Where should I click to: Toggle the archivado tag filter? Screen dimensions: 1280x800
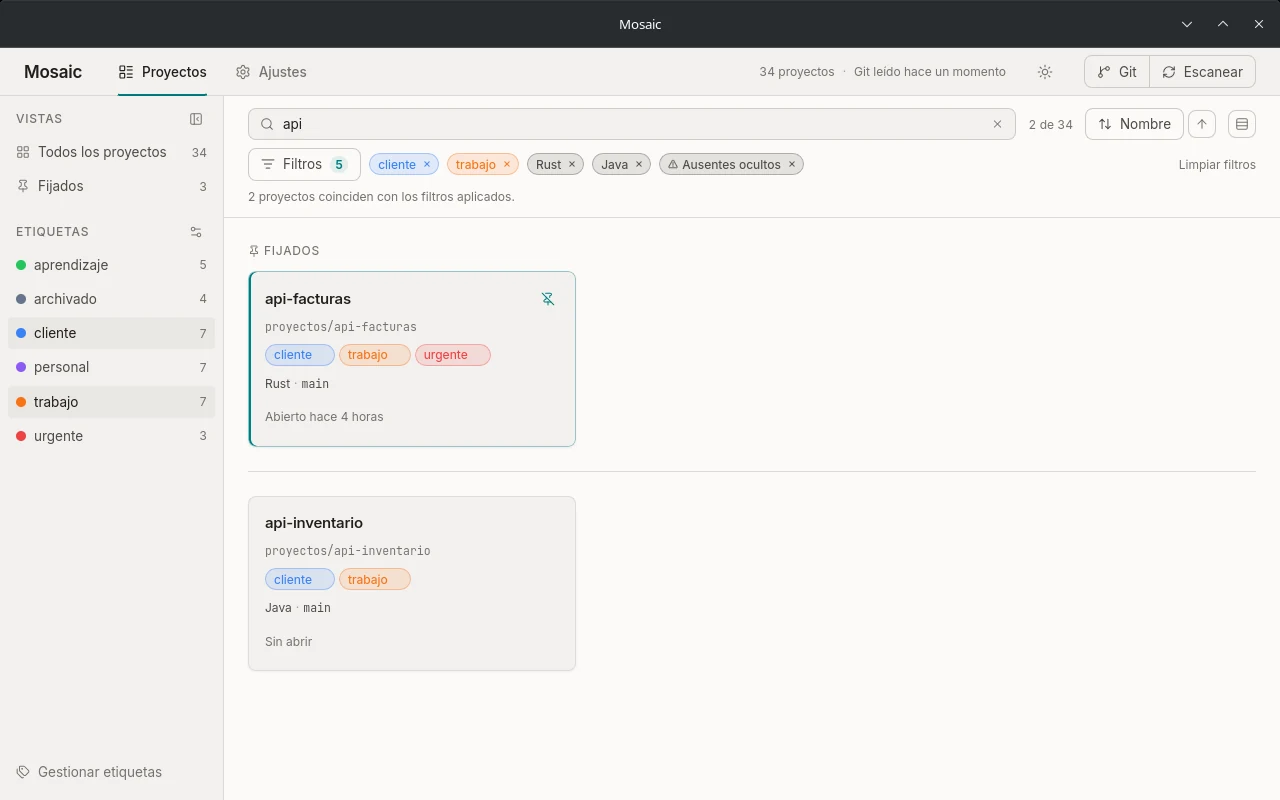point(111,299)
